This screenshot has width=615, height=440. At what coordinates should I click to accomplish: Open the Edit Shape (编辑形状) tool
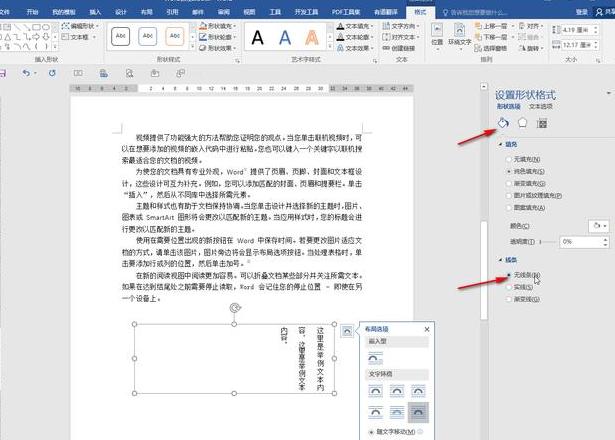[80, 26]
